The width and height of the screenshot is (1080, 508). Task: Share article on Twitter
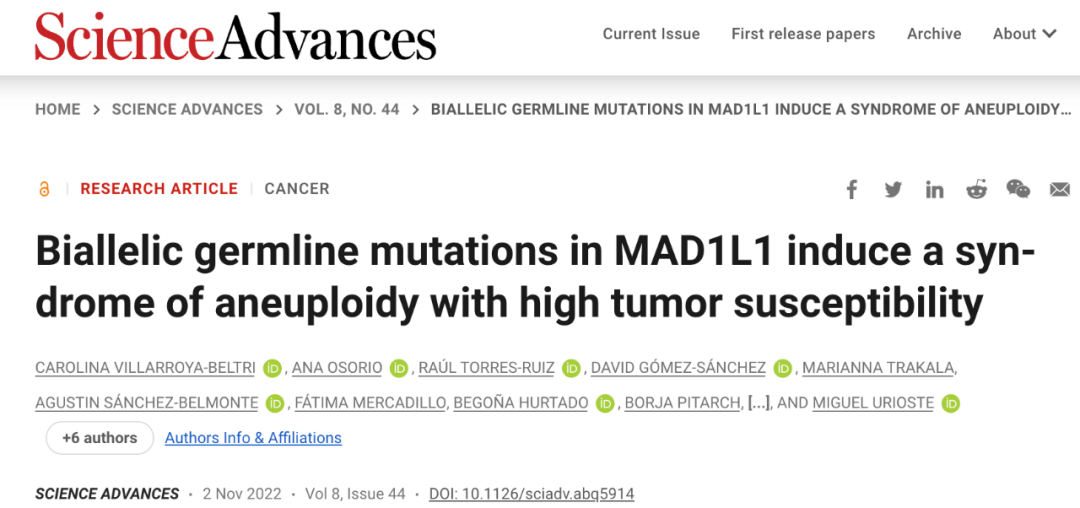(893, 189)
